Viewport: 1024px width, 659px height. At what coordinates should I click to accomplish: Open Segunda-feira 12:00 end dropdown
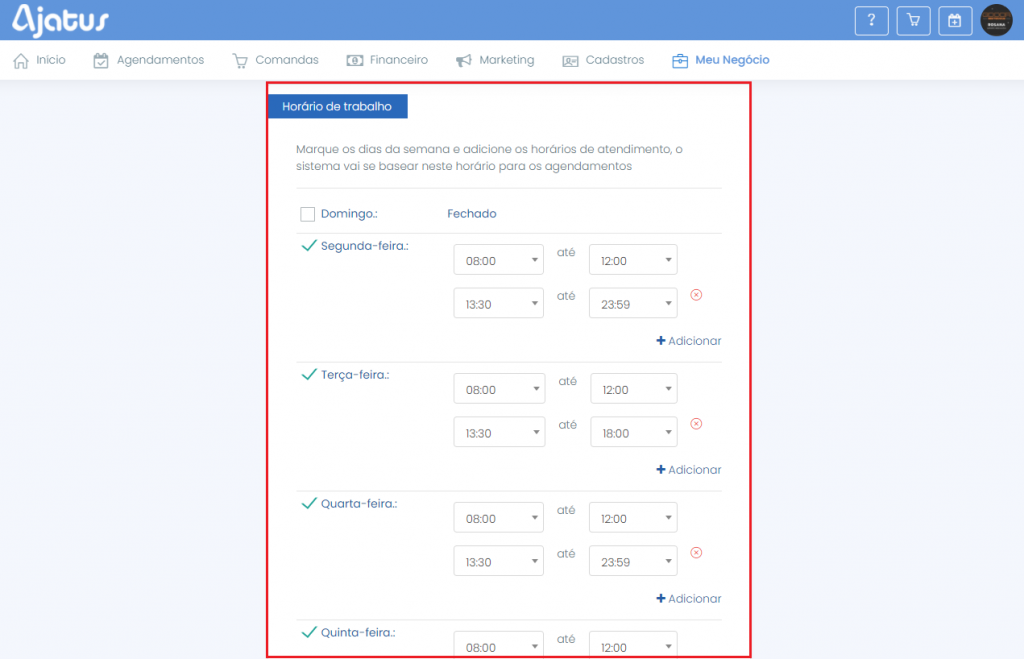pyautogui.click(x=633, y=260)
